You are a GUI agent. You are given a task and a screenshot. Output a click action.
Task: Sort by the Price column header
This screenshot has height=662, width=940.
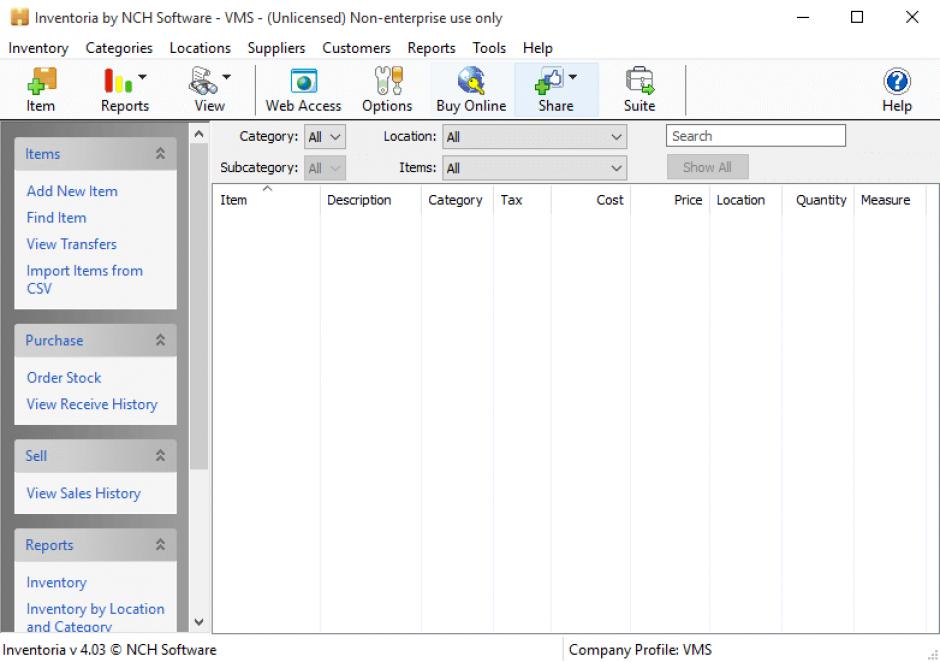pyautogui.click(x=670, y=200)
